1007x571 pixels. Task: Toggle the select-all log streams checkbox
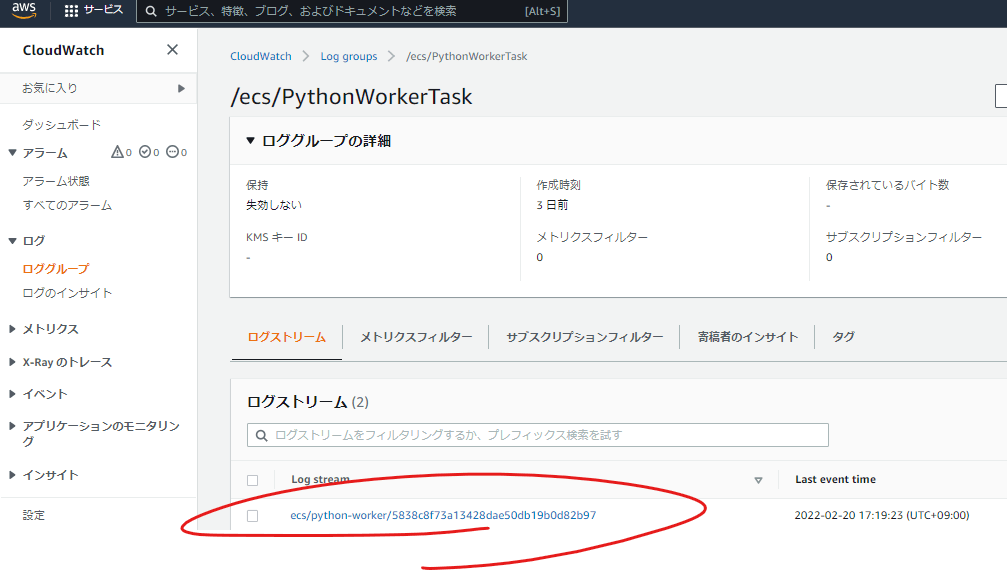[252, 480]
